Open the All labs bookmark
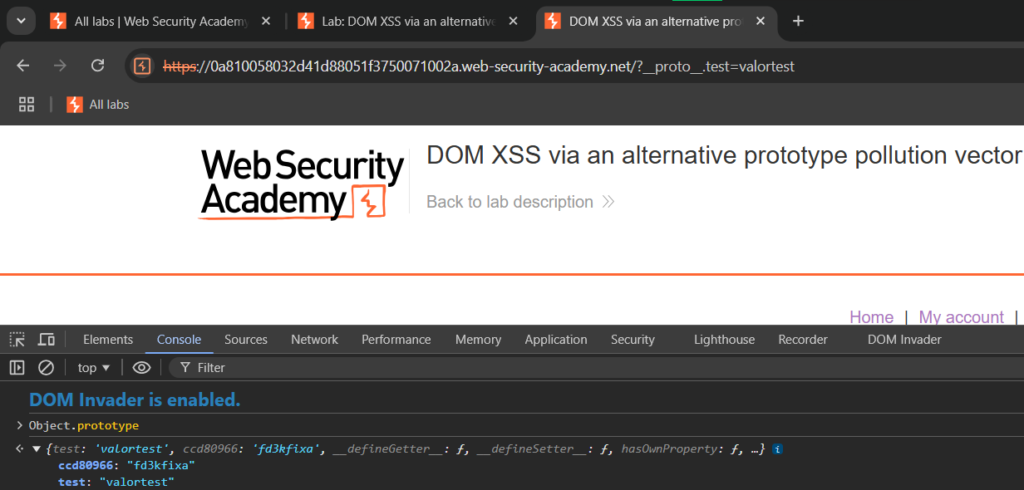1024x490 pixels. 98,104
